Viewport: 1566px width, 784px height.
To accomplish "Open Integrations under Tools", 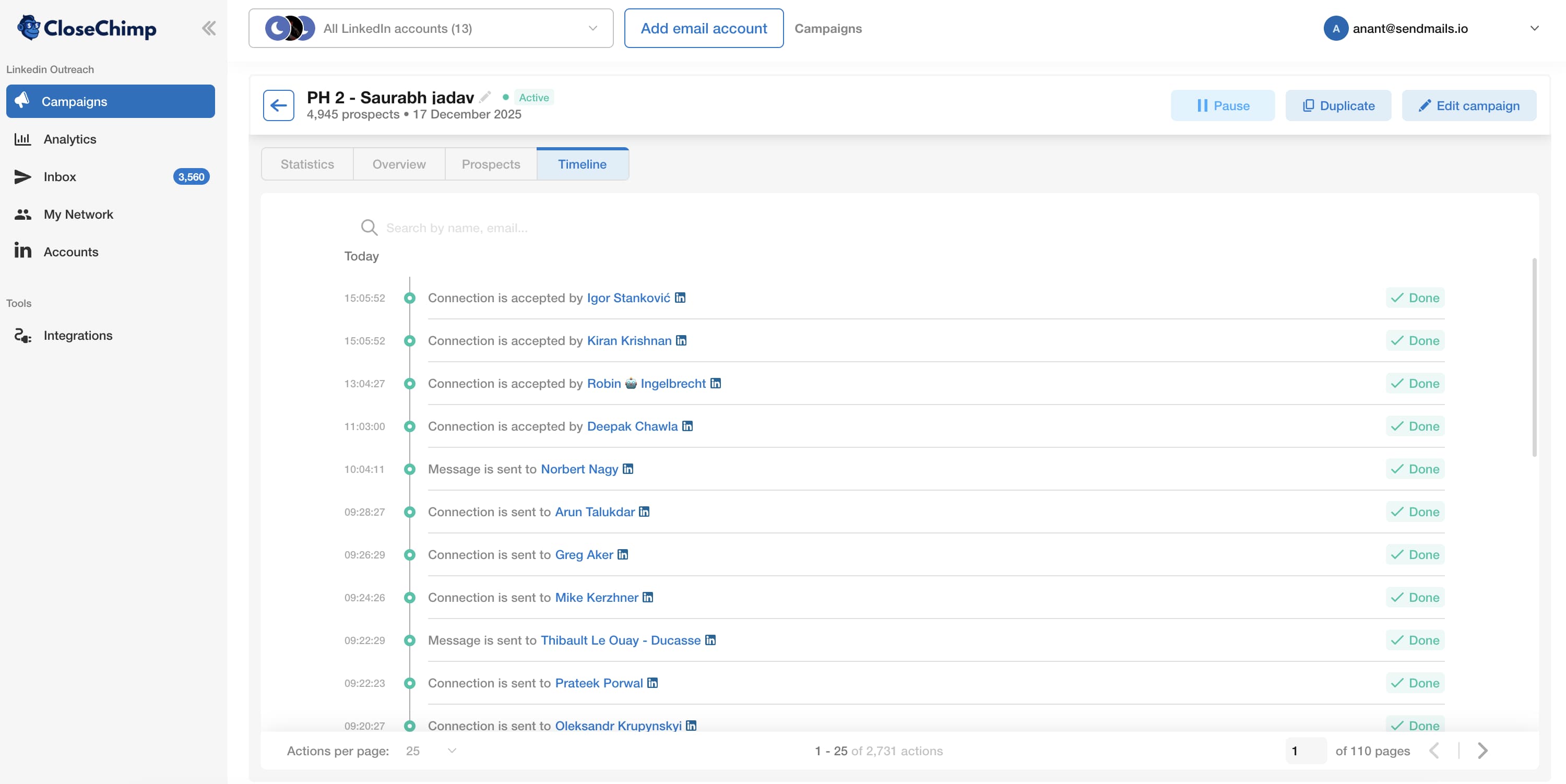I will click(78, 335).
